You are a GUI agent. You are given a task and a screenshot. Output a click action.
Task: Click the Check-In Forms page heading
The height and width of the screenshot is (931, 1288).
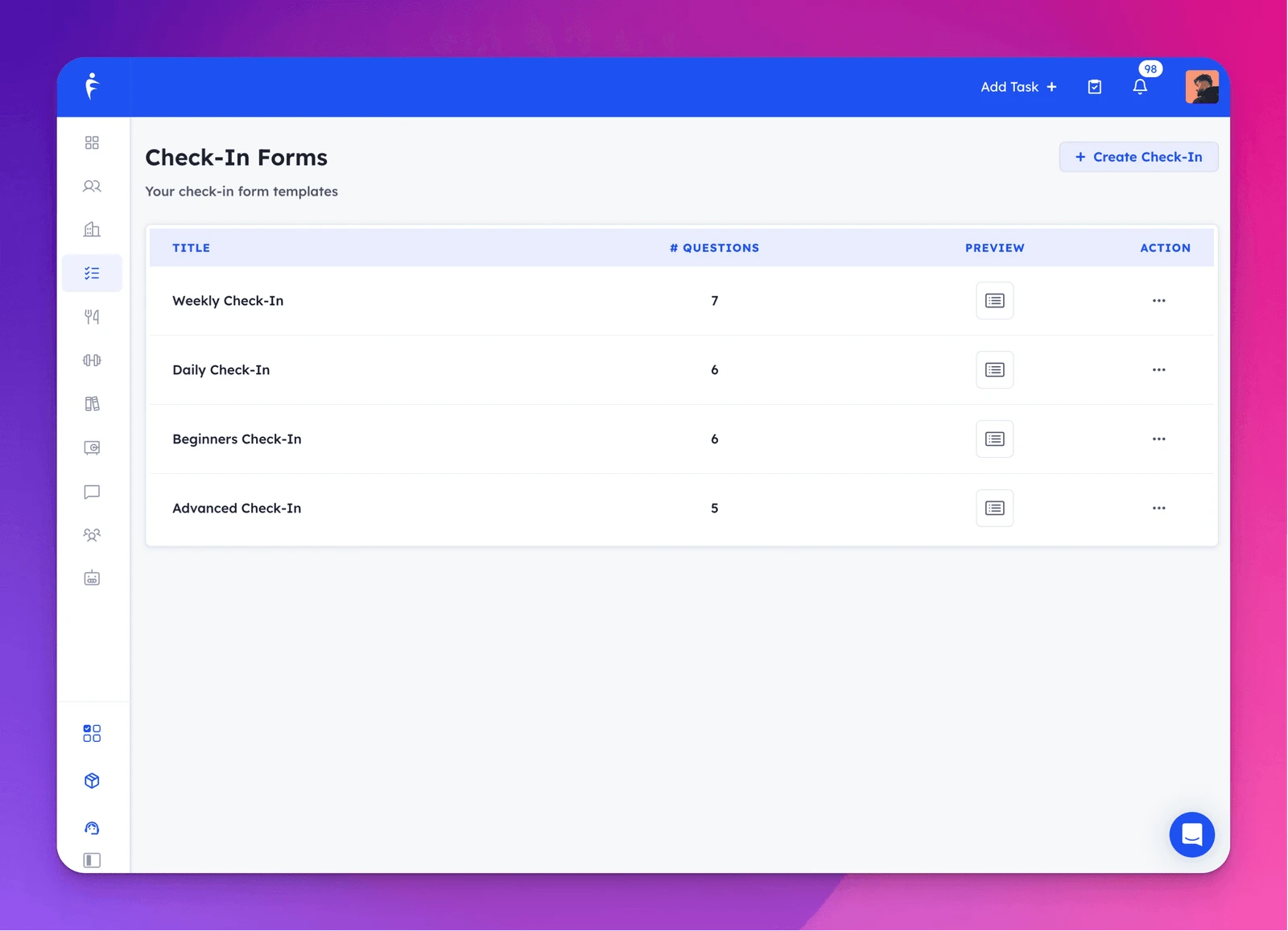237,157
